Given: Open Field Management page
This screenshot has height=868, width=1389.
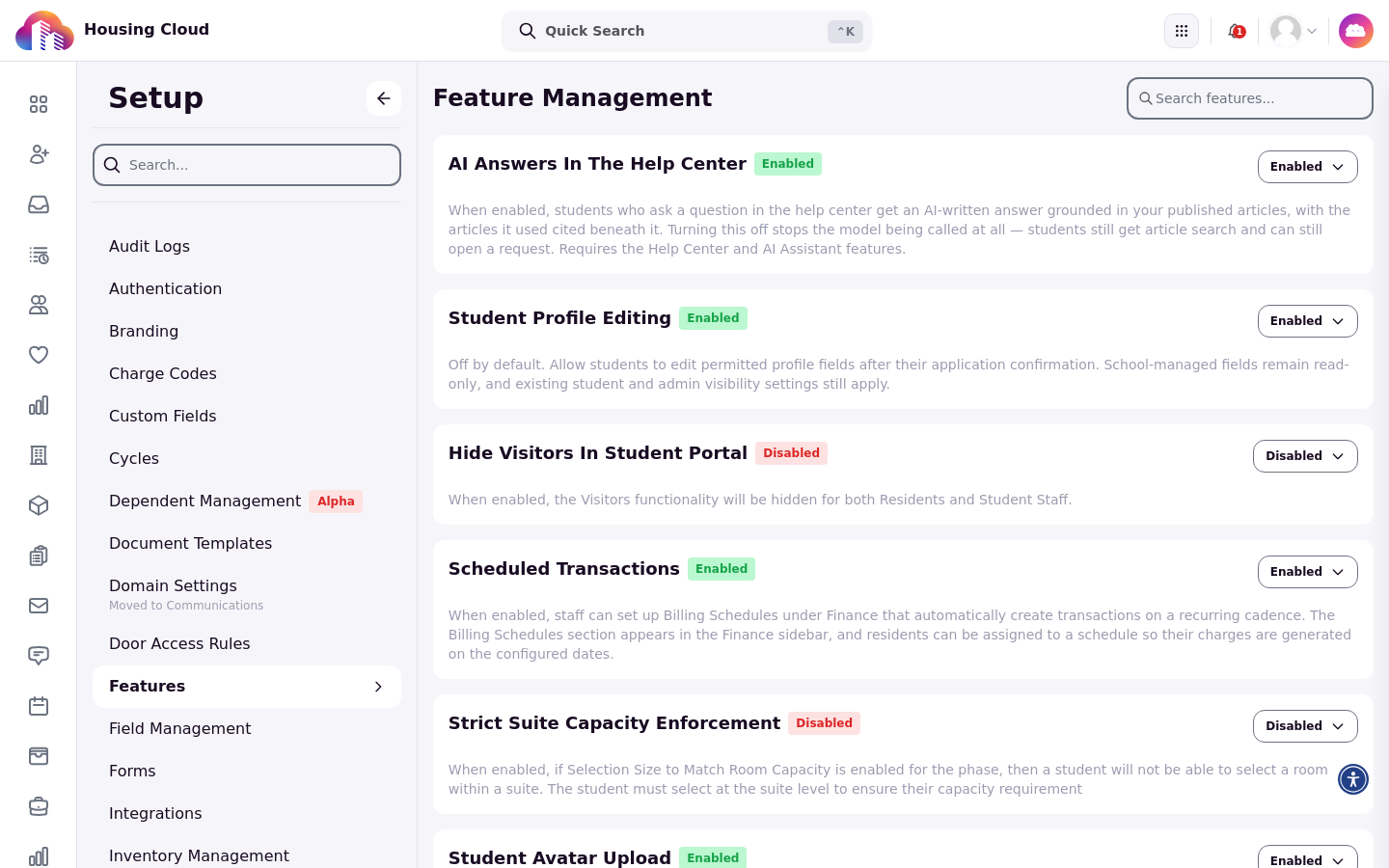Looking at the screenshot, I should click(x=179, y=729).
